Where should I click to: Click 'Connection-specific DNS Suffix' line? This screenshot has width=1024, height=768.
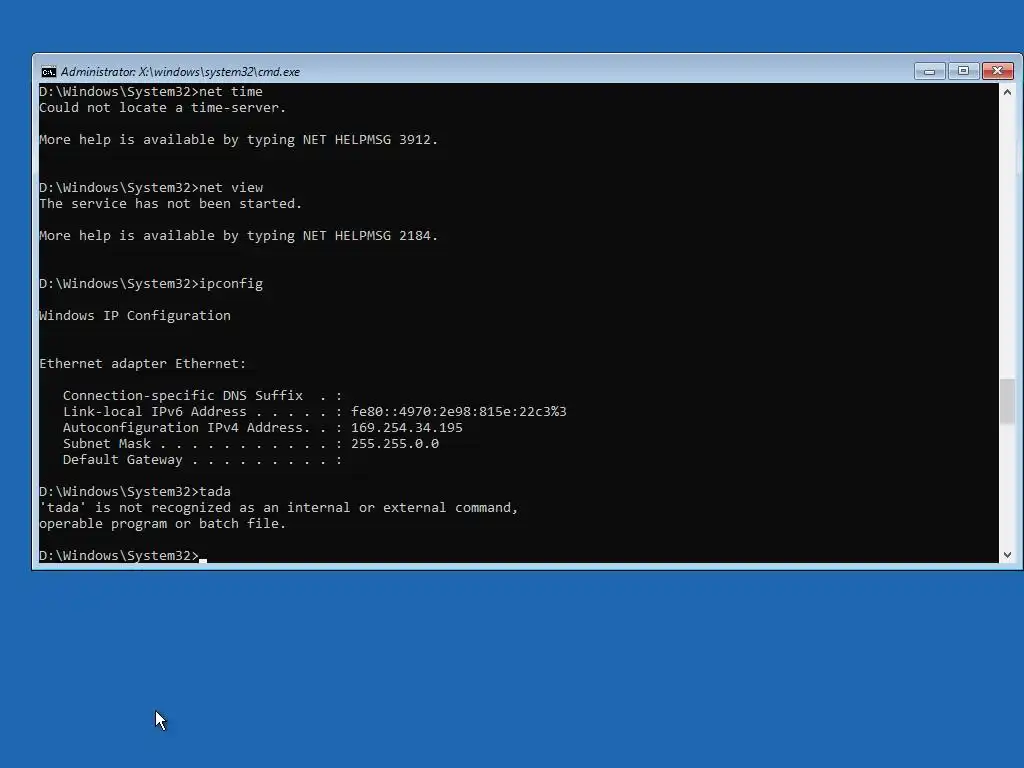point(202,396)
